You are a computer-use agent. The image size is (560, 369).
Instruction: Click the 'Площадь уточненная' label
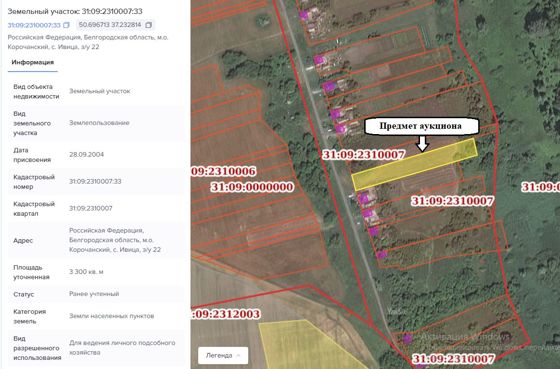click(31, 272)
